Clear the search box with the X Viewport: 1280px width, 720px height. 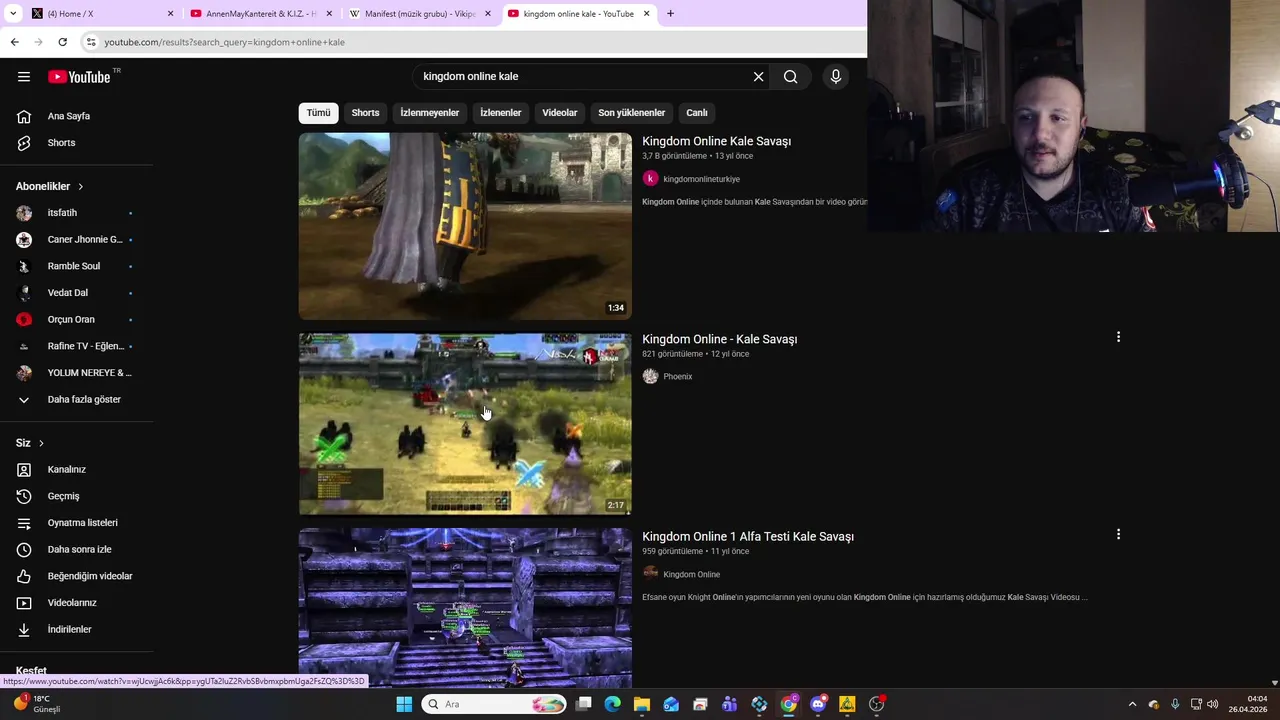click(x=758, y=77)
